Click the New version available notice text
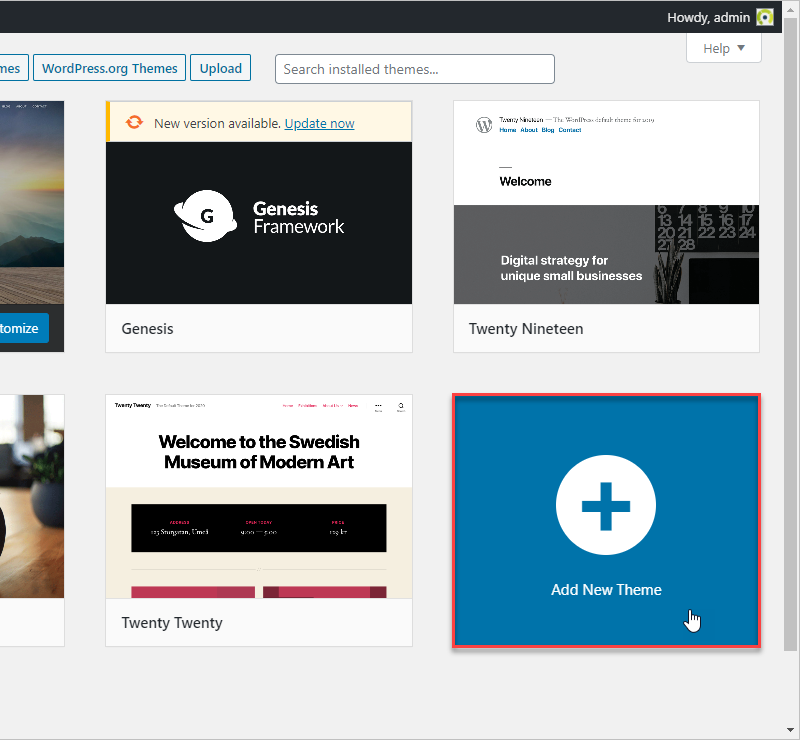Viewport: 800px width, 740px height. click(218, 124)
